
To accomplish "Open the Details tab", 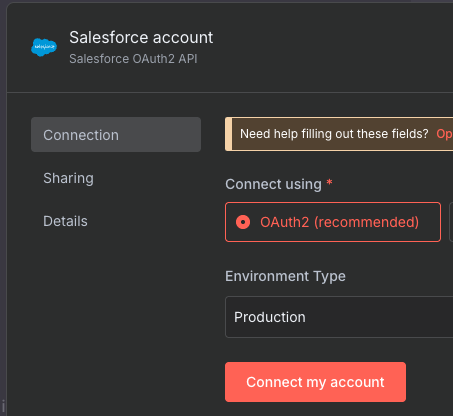I will [x=65, y=221].
